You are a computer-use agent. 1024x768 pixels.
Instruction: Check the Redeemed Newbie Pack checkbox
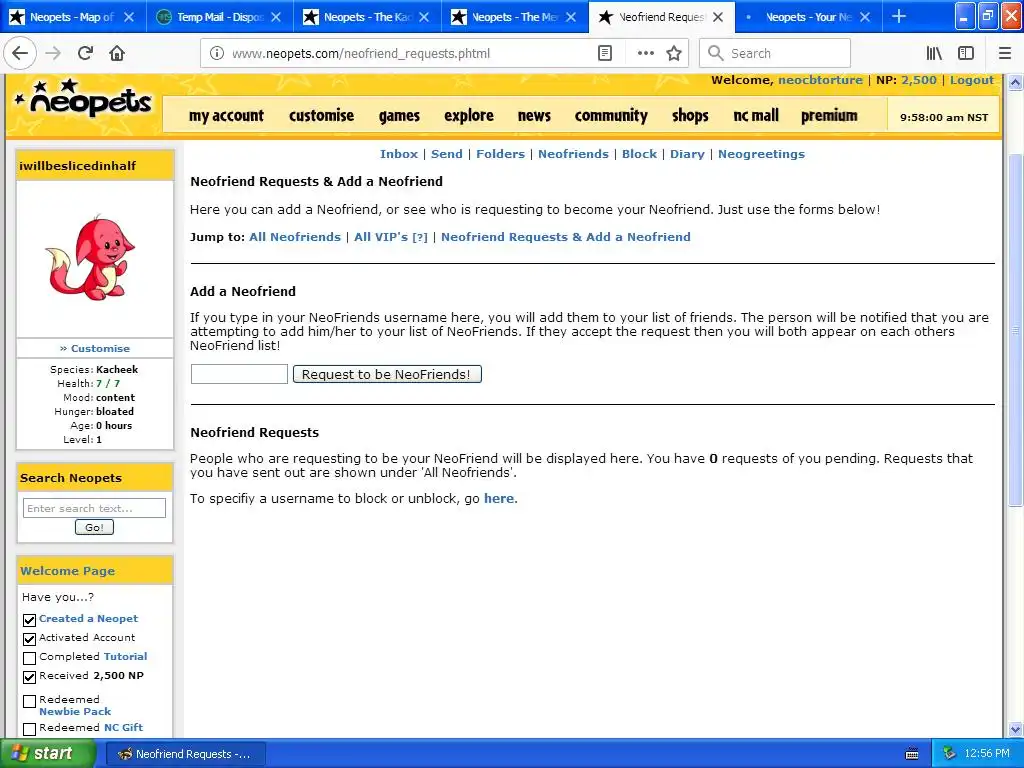pyautogui.click(x=29, y=701)
